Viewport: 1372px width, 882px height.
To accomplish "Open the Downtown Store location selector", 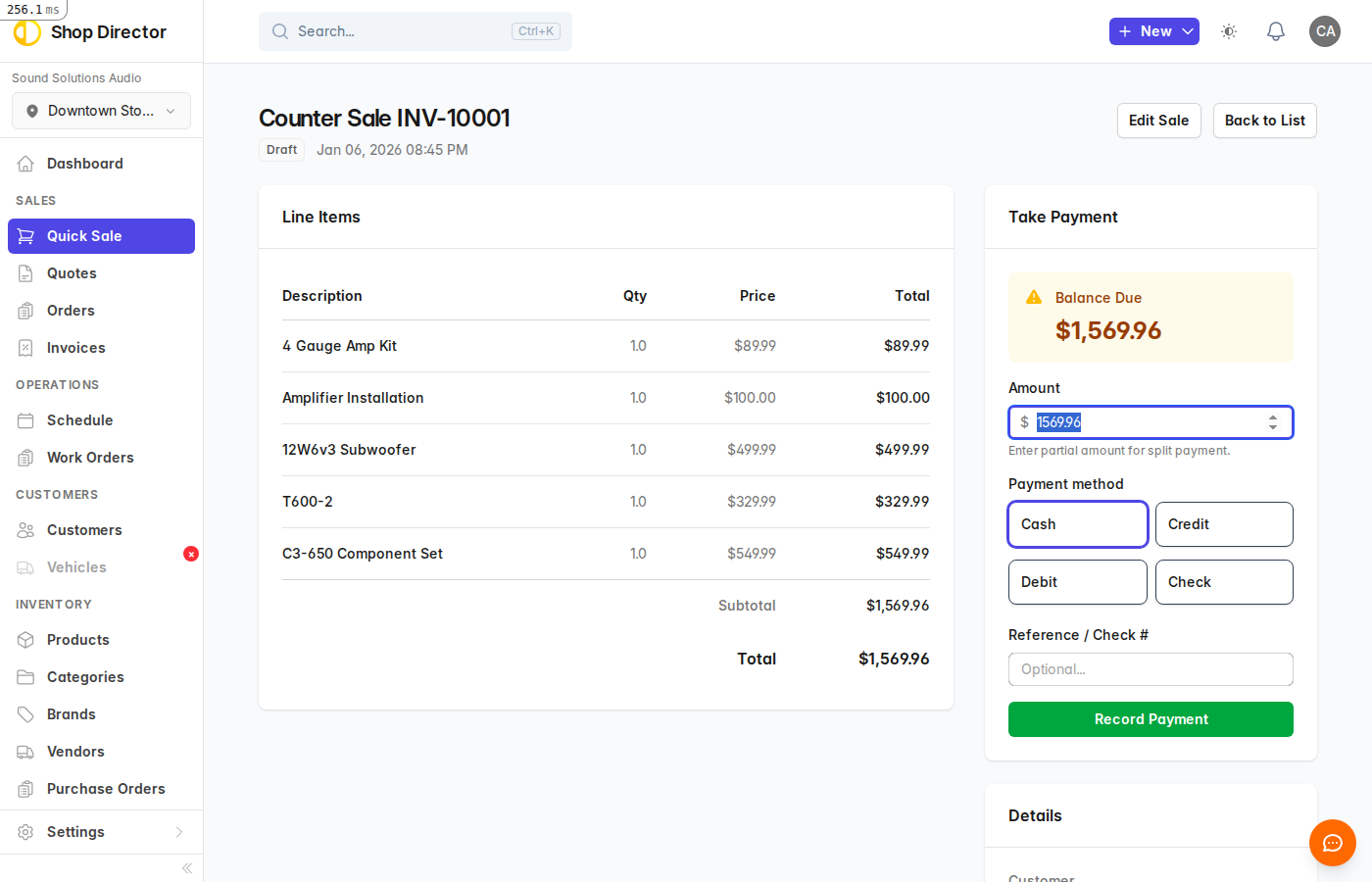I will click(100, 111).
